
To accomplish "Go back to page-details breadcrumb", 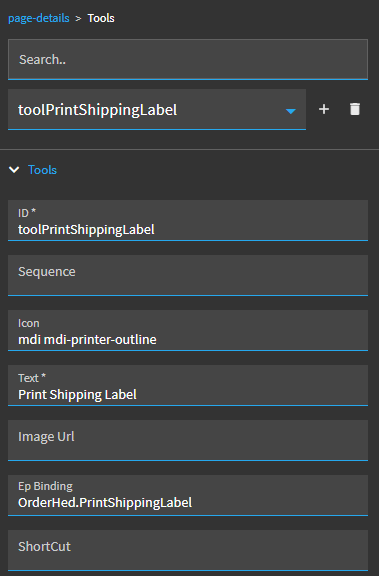I will point(39,18).
